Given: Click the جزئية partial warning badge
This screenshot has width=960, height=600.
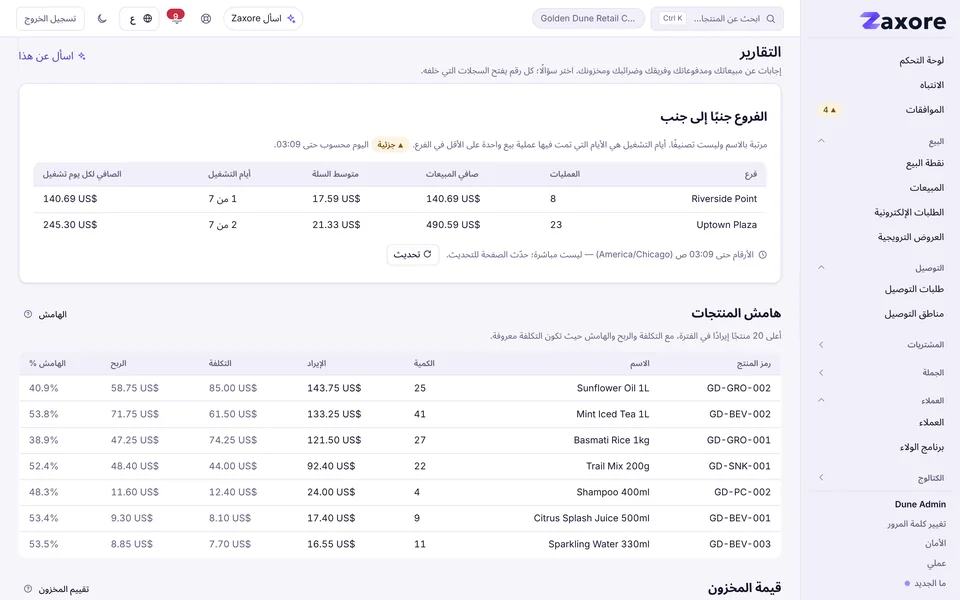Looking at the screenshot, I should tap(390, 144).
